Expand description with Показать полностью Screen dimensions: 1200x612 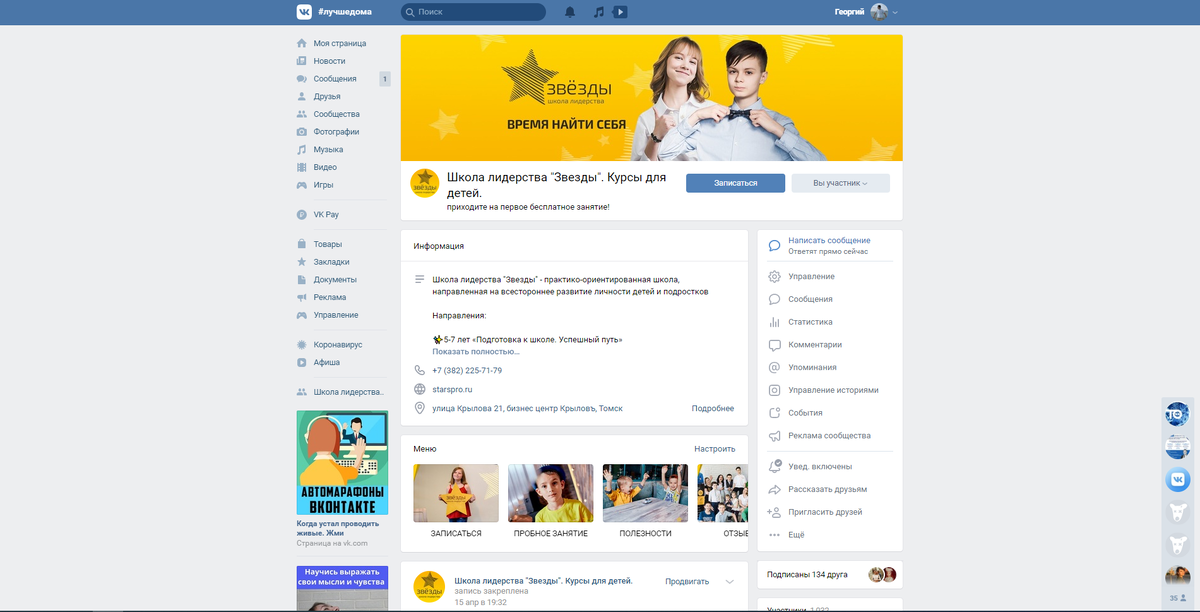coord(476,352)
